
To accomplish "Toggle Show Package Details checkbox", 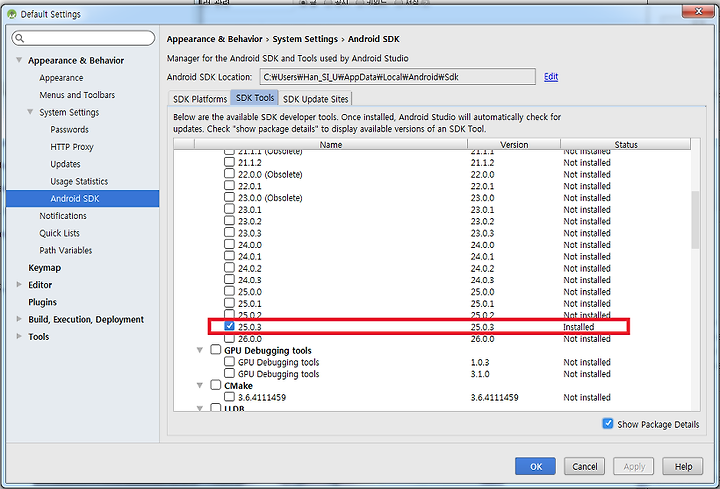I will point(608,423).
